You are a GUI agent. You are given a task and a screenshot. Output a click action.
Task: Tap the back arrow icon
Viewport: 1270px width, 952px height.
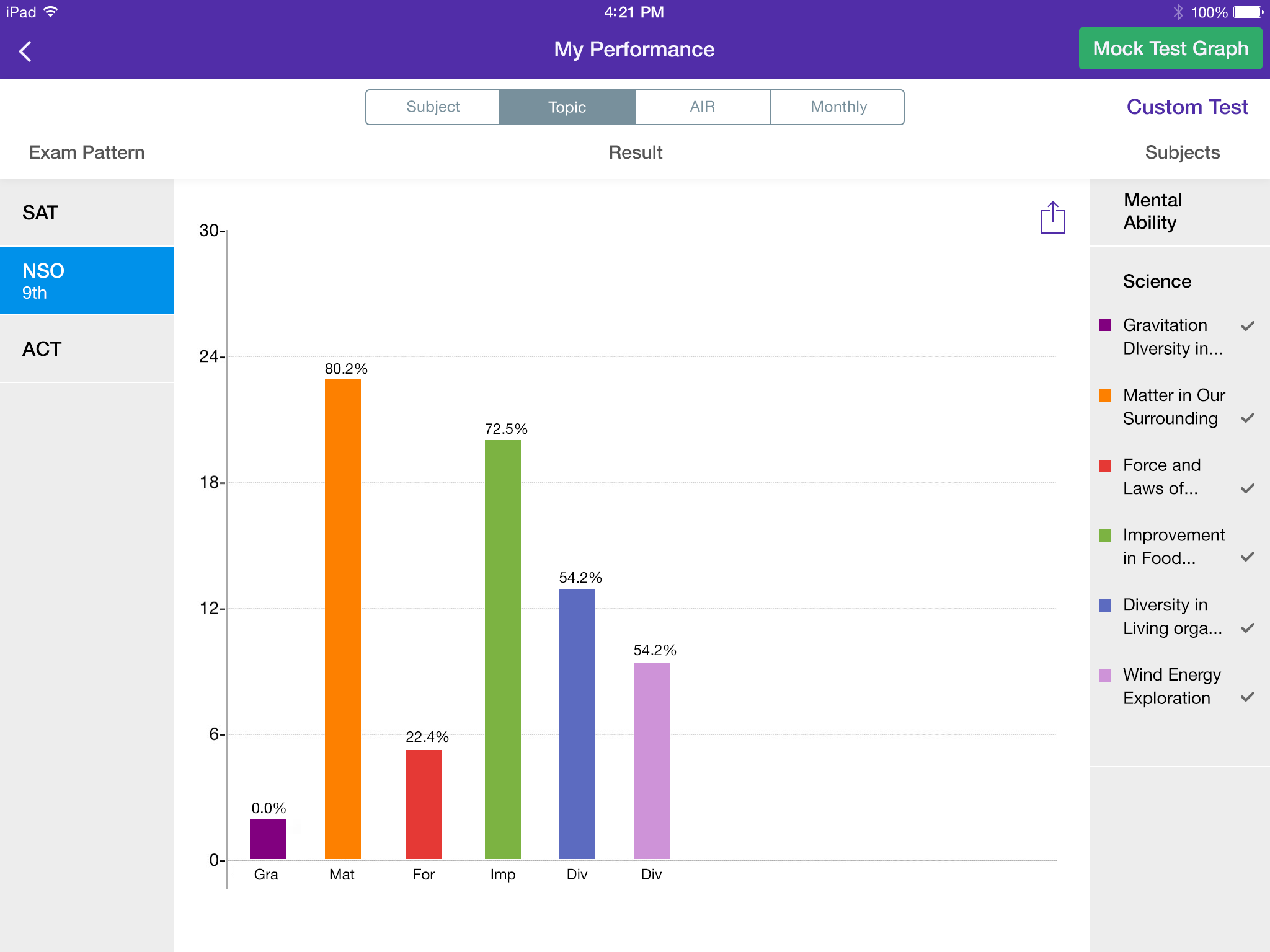(25, 51)
